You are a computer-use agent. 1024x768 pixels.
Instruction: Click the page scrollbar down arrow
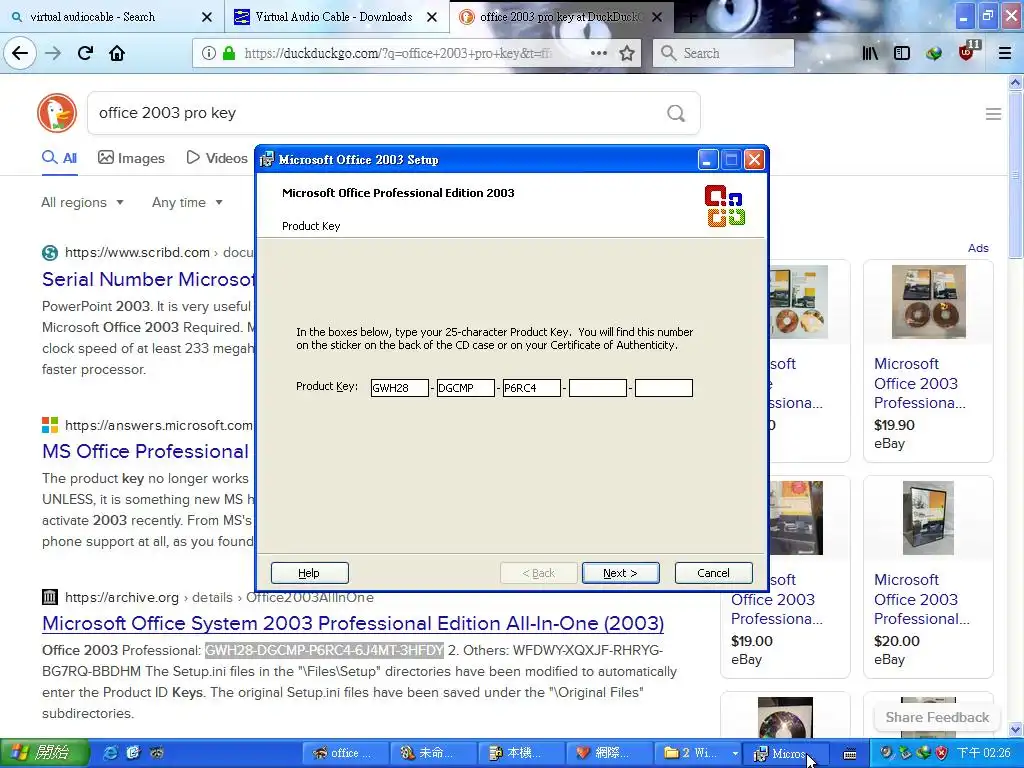tap(1016, 730)
